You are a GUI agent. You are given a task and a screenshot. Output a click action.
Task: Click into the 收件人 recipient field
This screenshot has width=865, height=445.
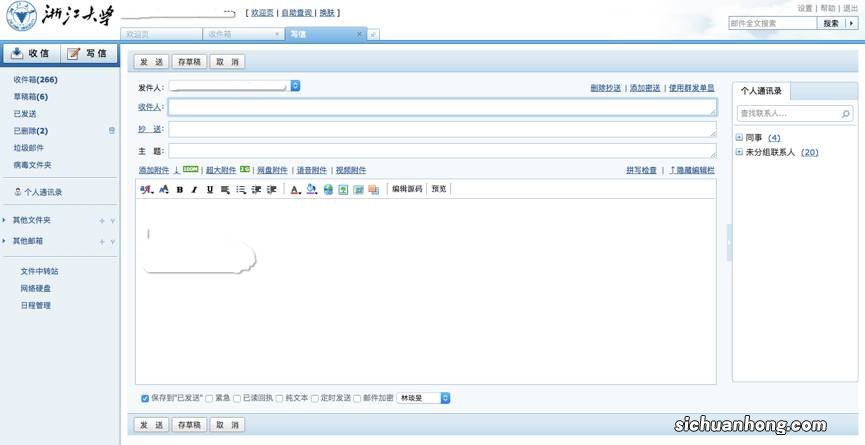point(442,107)
